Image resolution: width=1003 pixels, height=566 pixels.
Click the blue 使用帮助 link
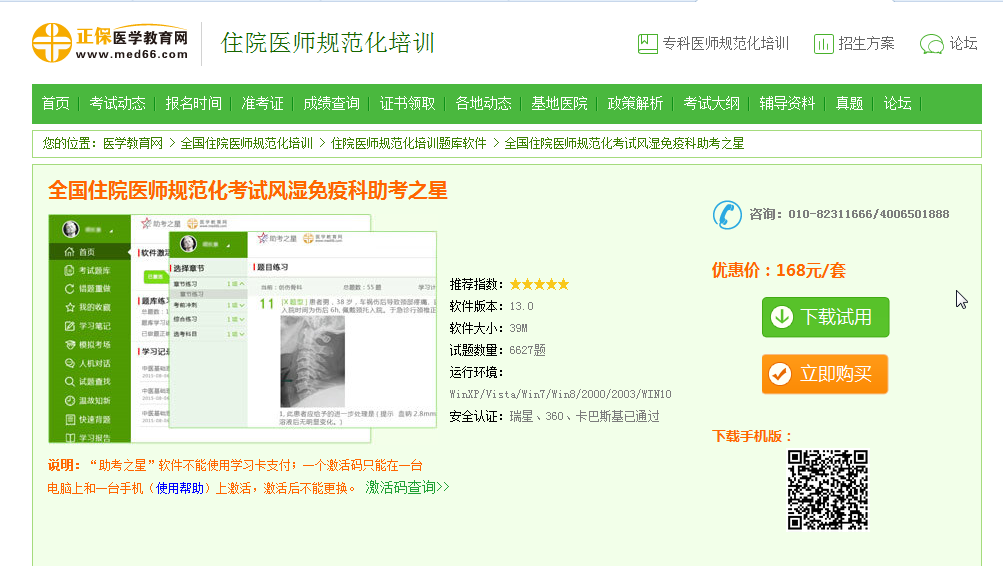point(180,488)
